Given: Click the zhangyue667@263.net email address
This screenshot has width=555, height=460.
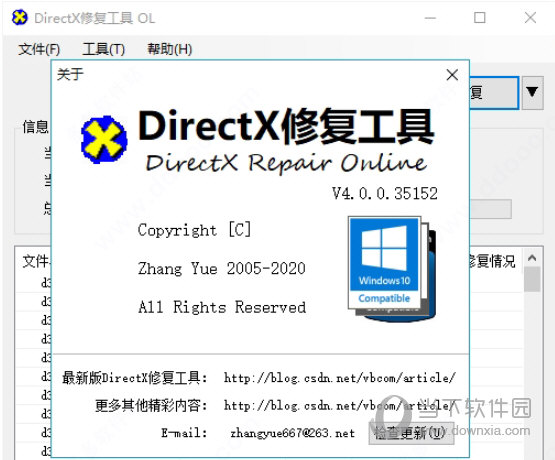Looking at the screenshot, I should [292, 433].
